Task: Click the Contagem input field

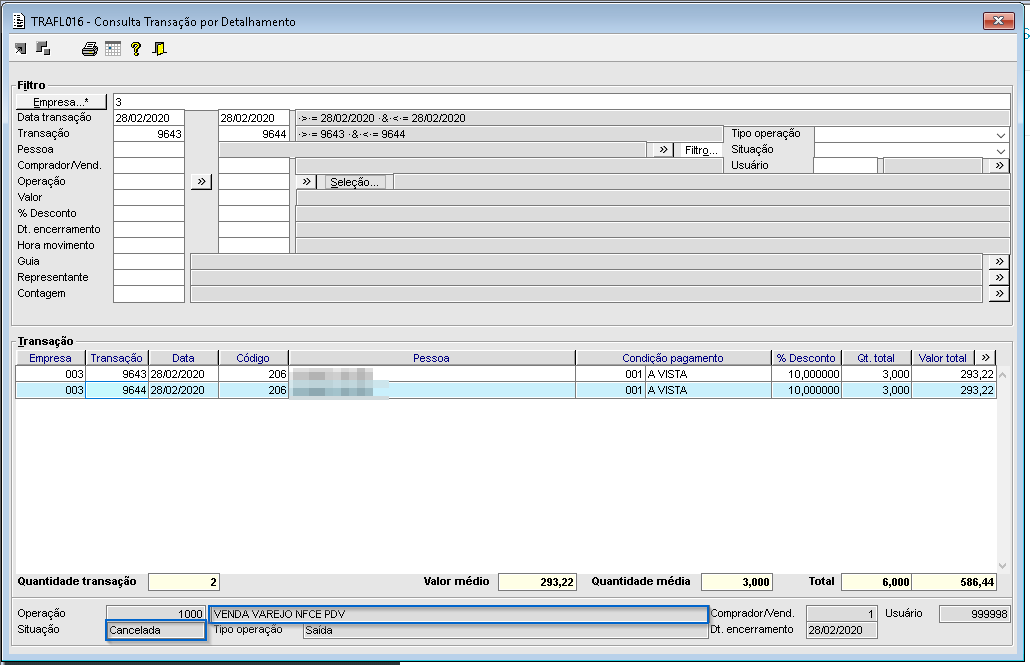Action: [149, 294]
